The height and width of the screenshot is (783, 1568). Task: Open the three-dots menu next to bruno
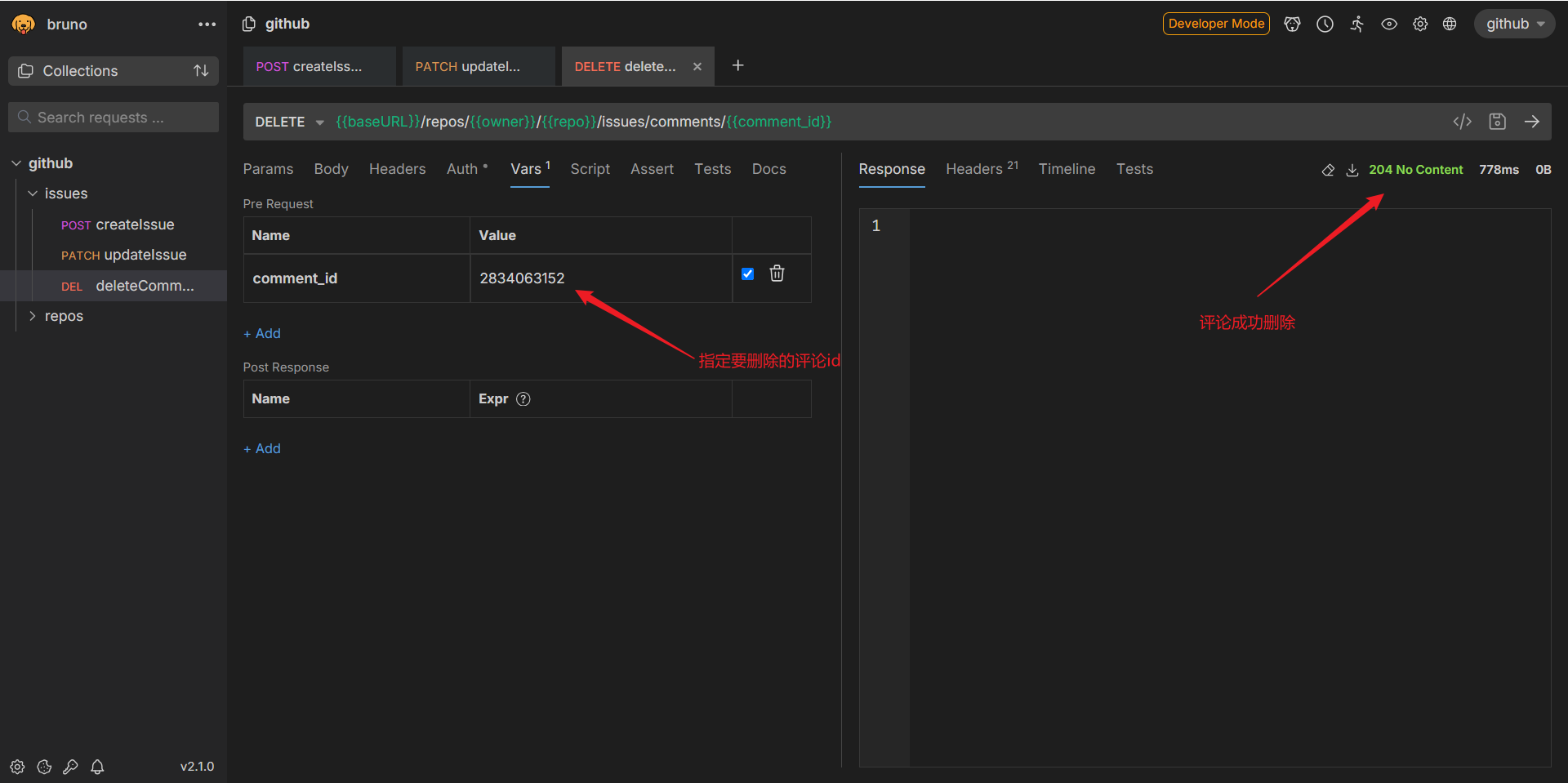pos(207,24)
